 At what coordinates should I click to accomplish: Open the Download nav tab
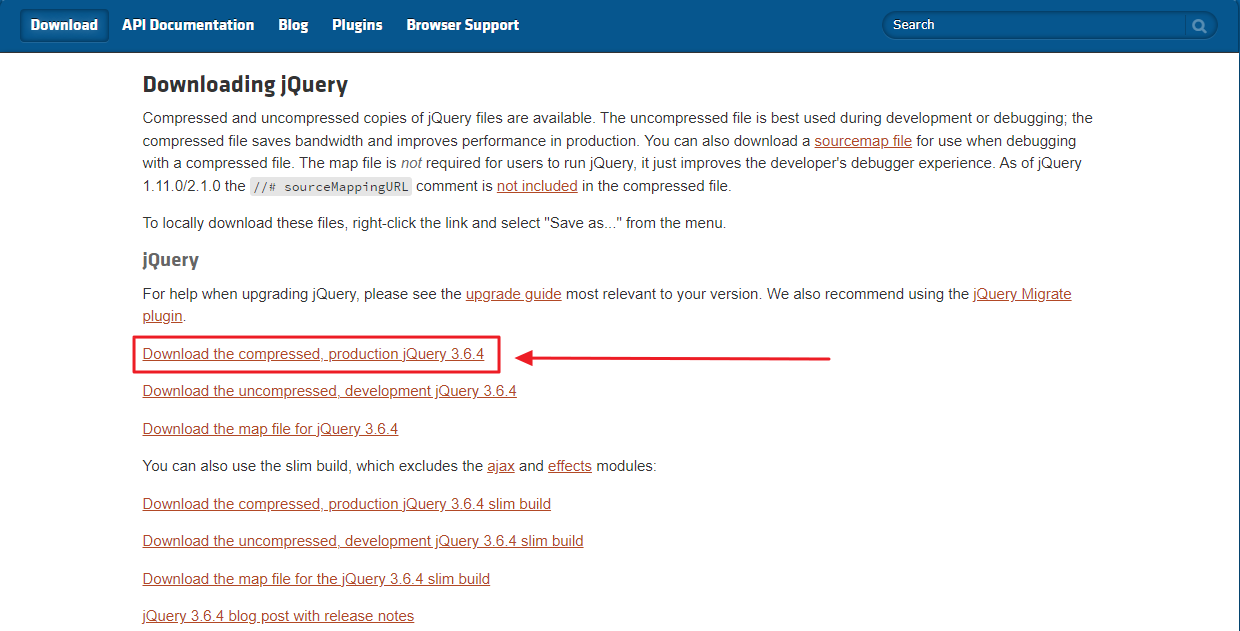click(x=64, y=25)
